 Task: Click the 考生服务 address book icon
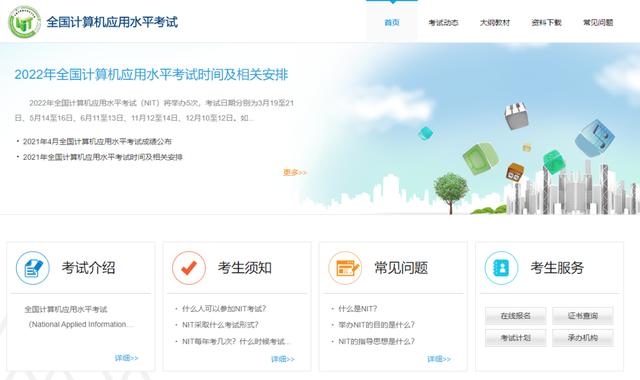(x=501, y=268)
